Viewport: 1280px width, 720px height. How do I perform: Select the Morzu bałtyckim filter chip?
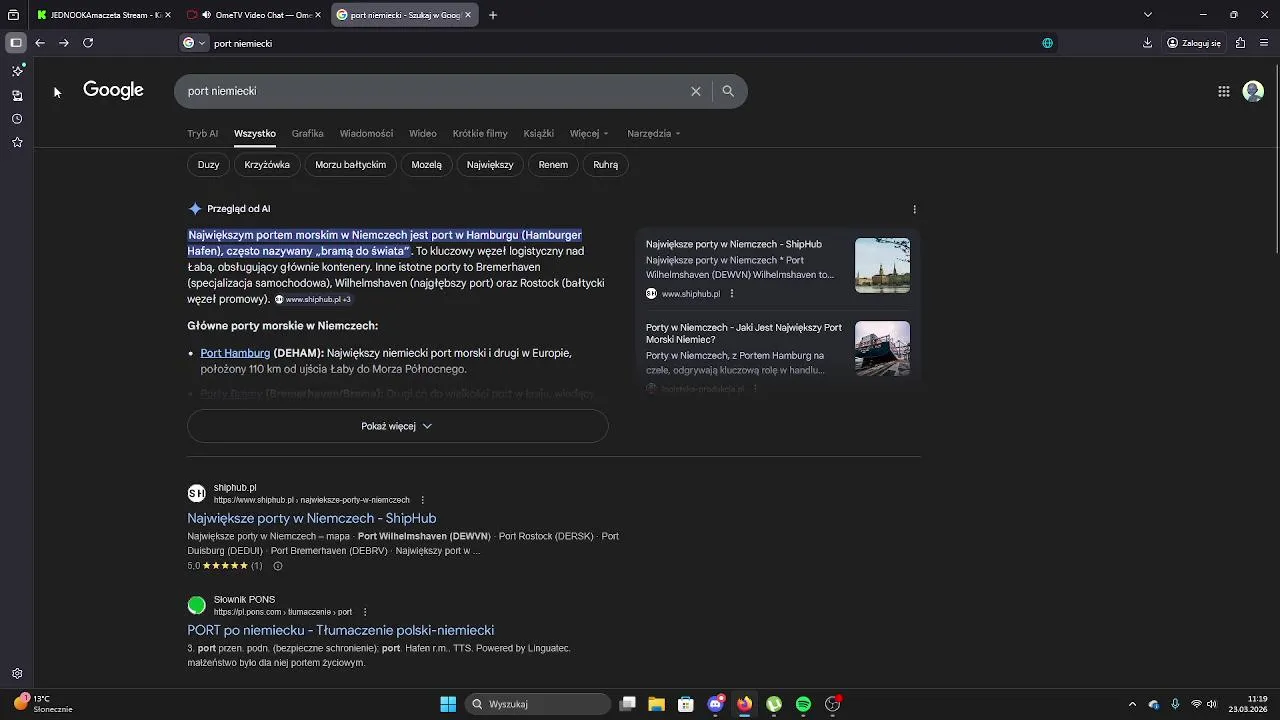pos(350,165)
